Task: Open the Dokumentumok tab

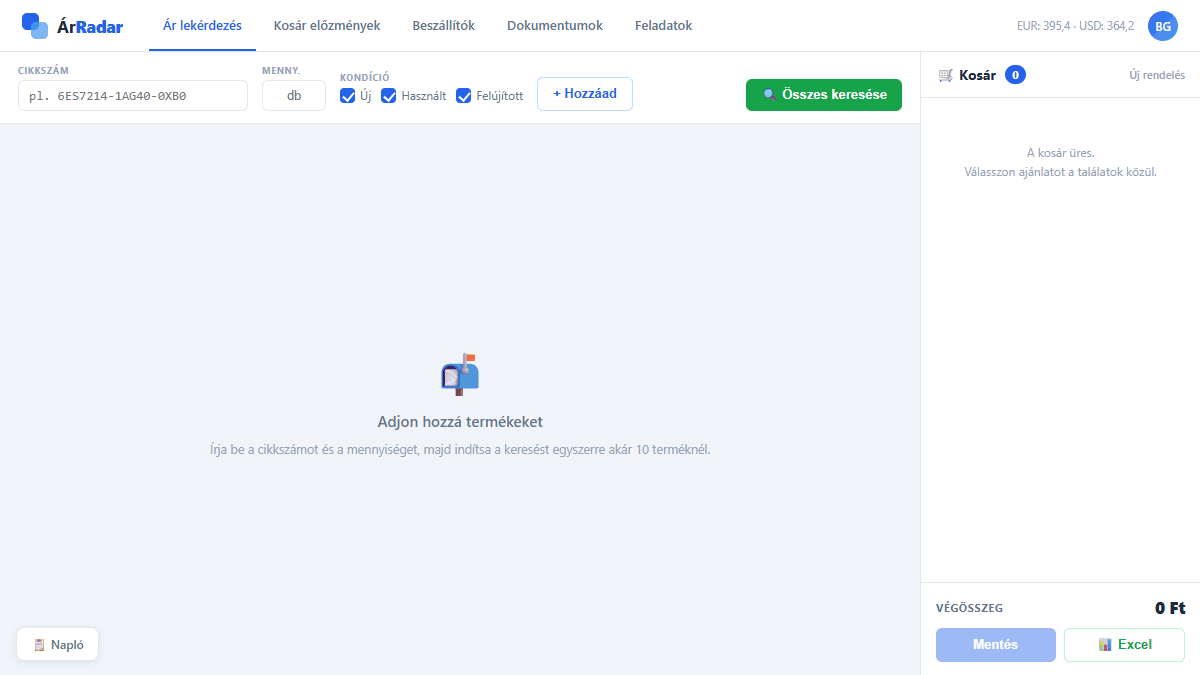Action: tap(555, 26)
